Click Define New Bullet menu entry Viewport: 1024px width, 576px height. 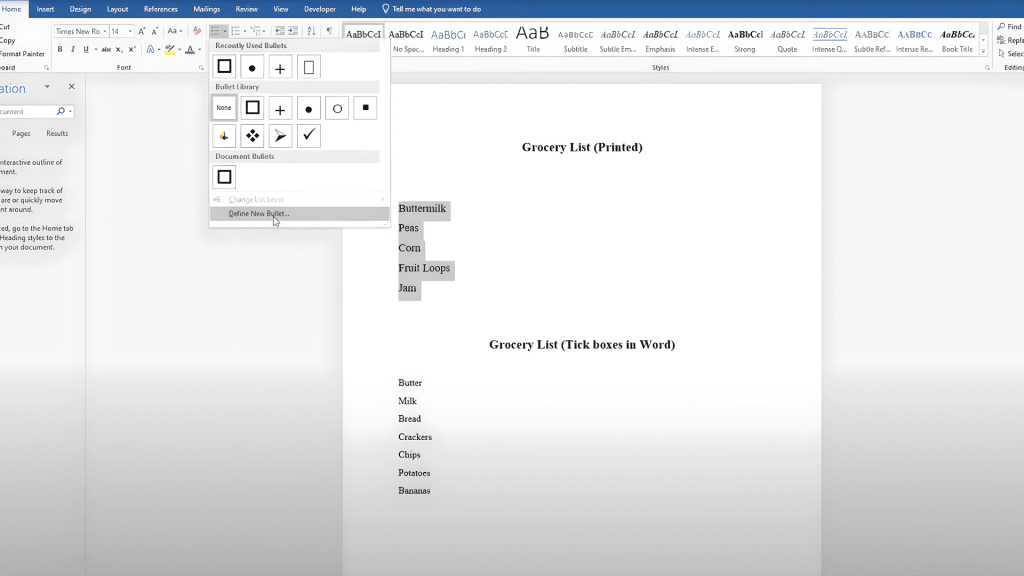tap(258, 213)
